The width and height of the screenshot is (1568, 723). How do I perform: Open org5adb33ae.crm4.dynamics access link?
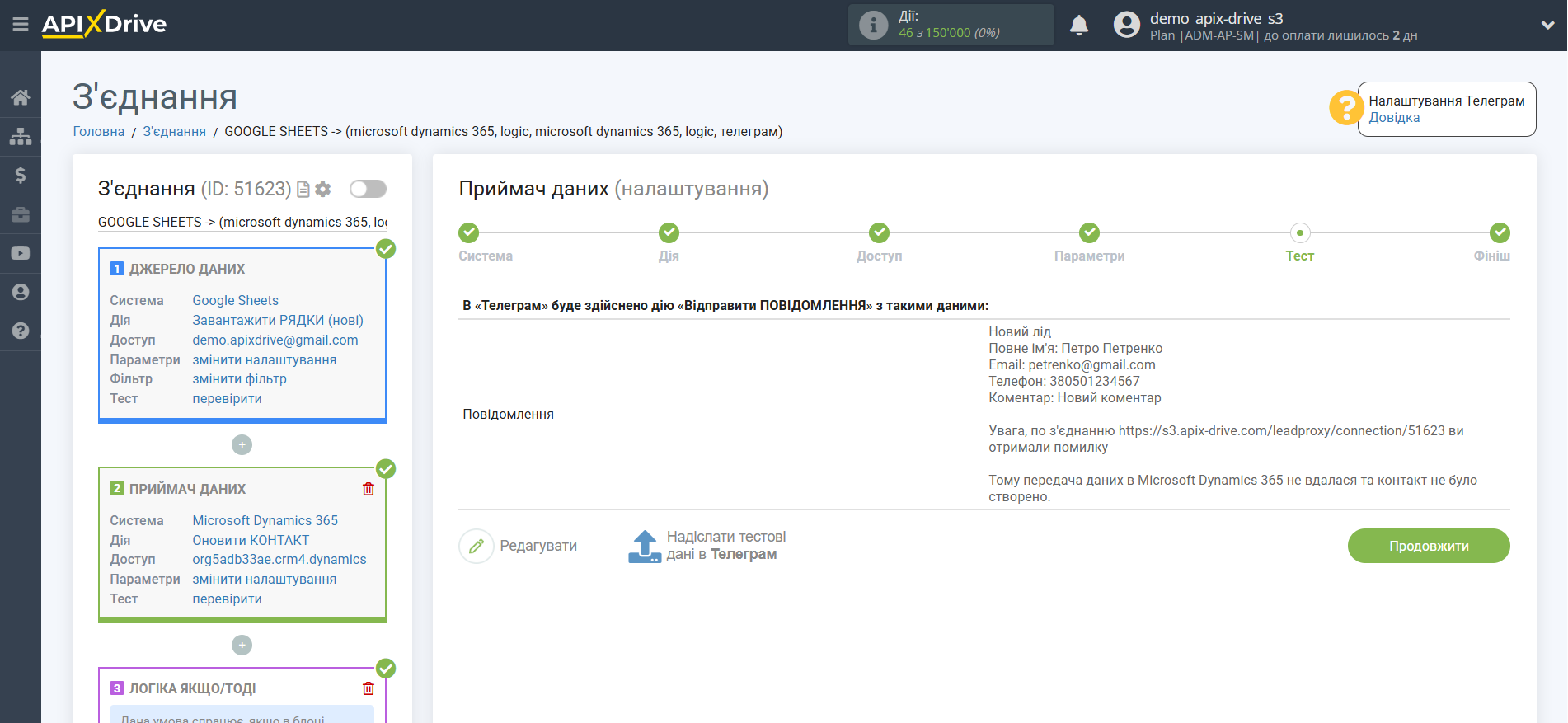click(279, 560)
